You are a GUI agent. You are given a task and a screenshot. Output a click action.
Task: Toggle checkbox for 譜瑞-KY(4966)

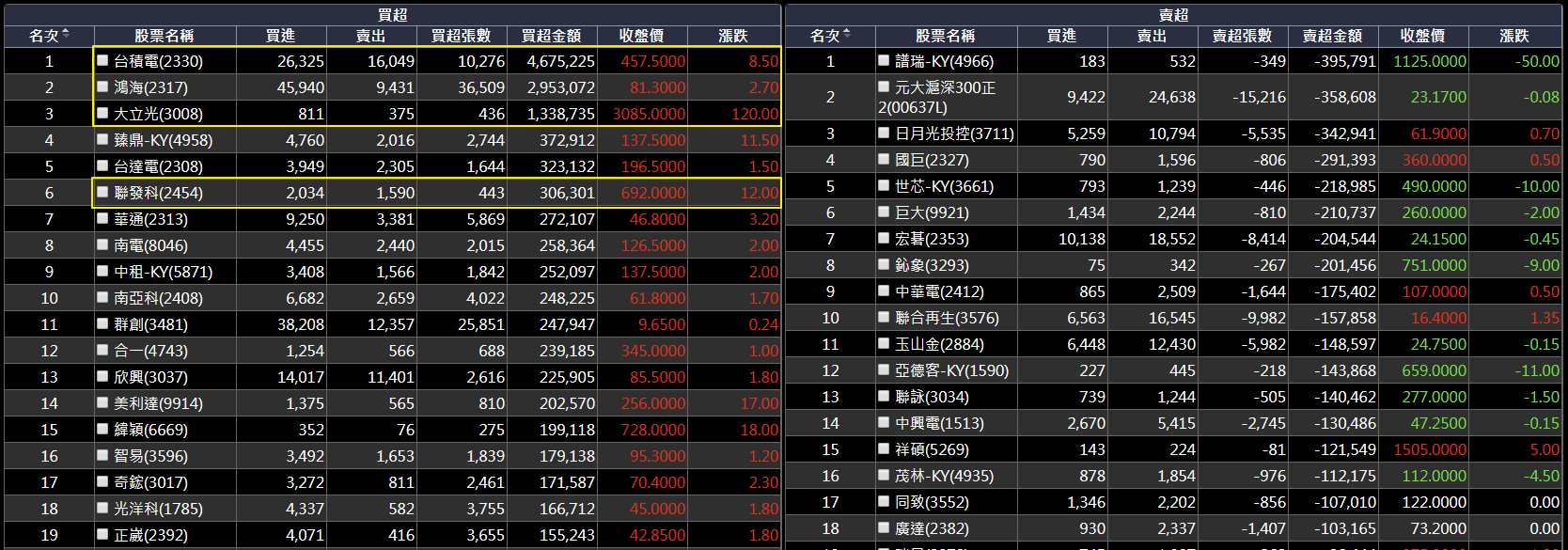tap(884, 60)
